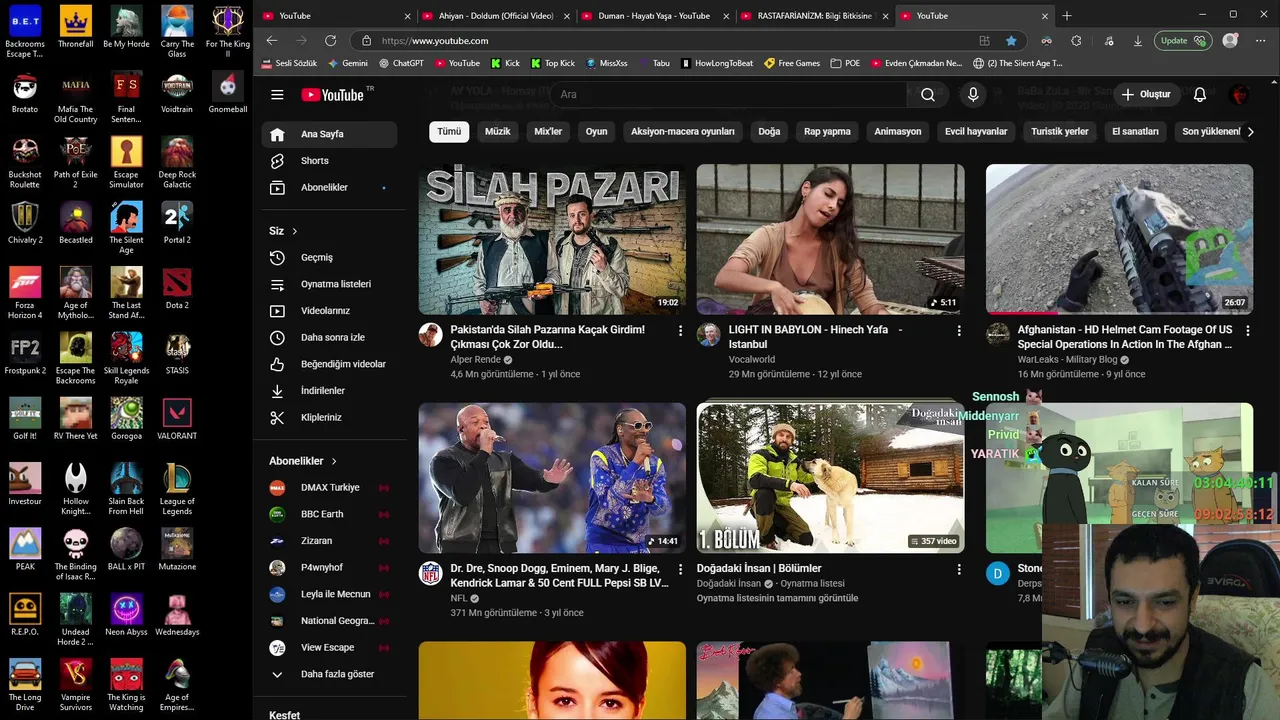Play the Dr. Dre Snoop Dogg thumbnail
1280x720 pixels.
[552, 478]
